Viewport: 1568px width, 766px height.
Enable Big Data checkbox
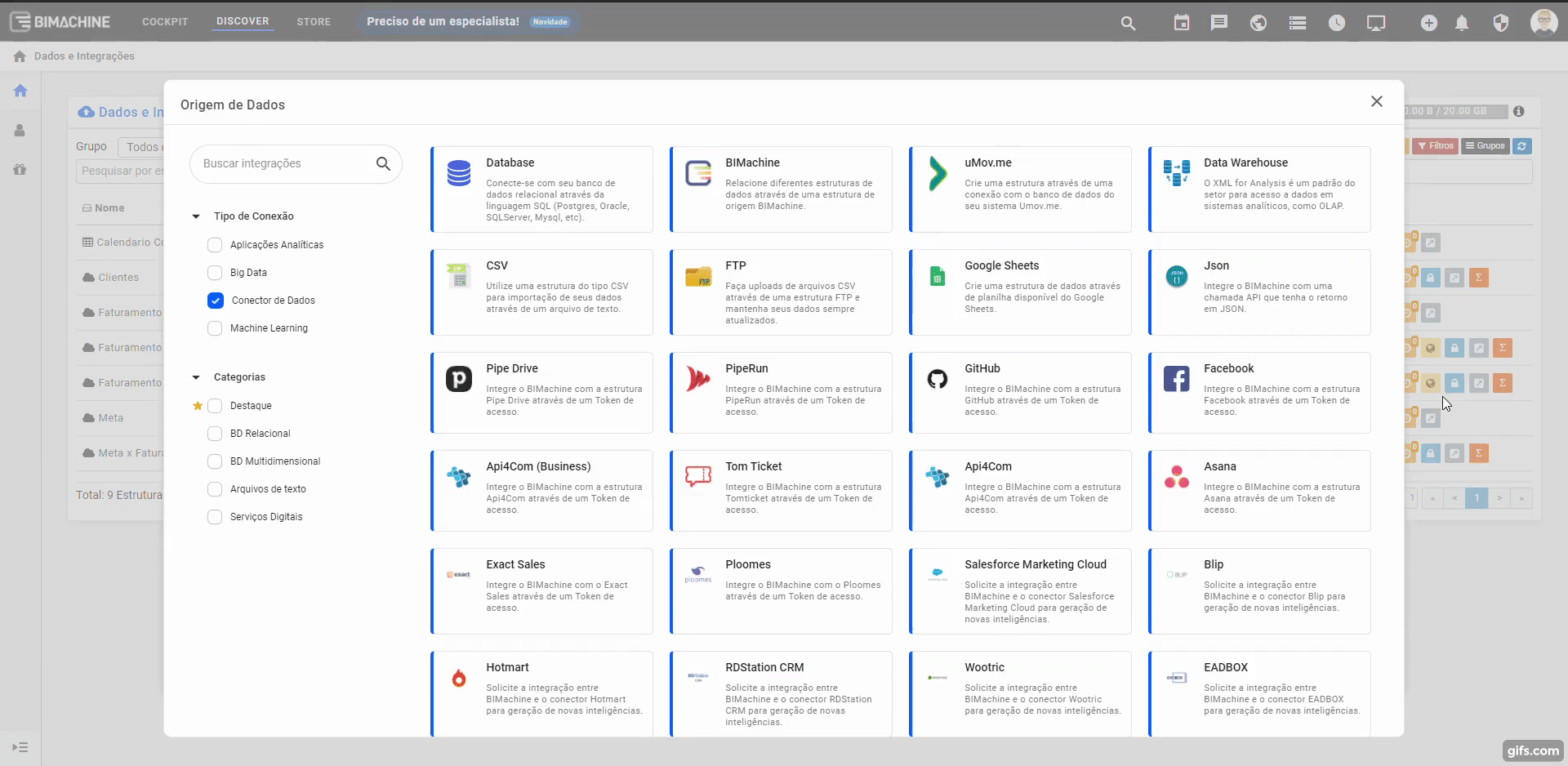coord(215,273)
